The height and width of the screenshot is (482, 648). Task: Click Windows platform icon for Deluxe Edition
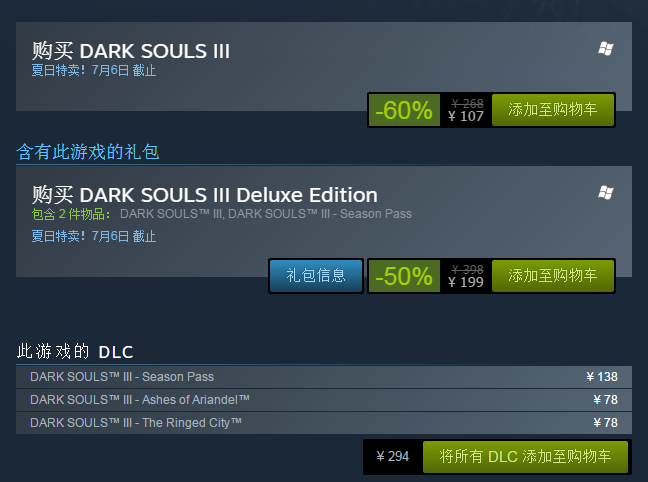[605, 192]
